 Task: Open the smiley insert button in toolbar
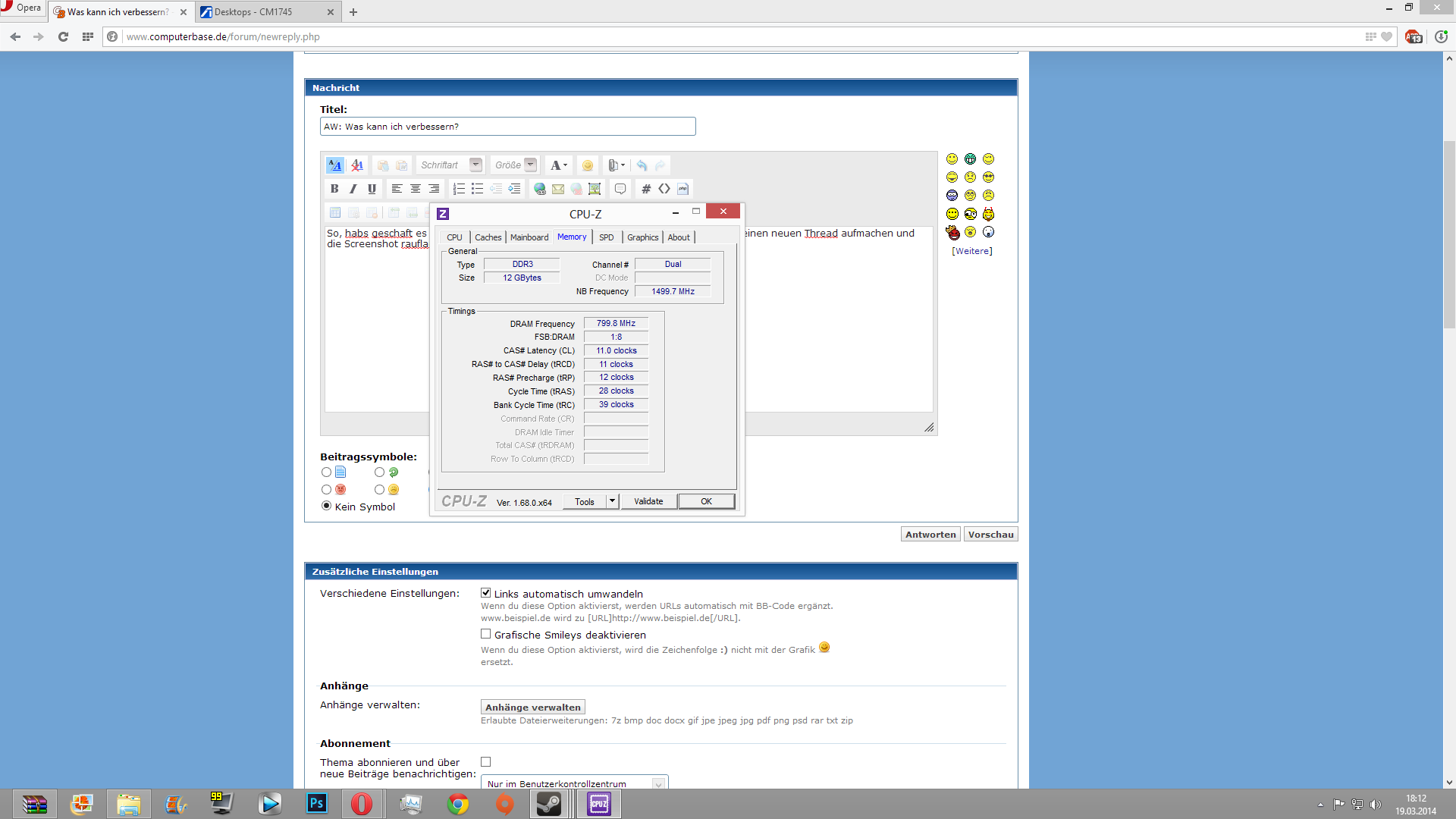(x=588, y=165)
